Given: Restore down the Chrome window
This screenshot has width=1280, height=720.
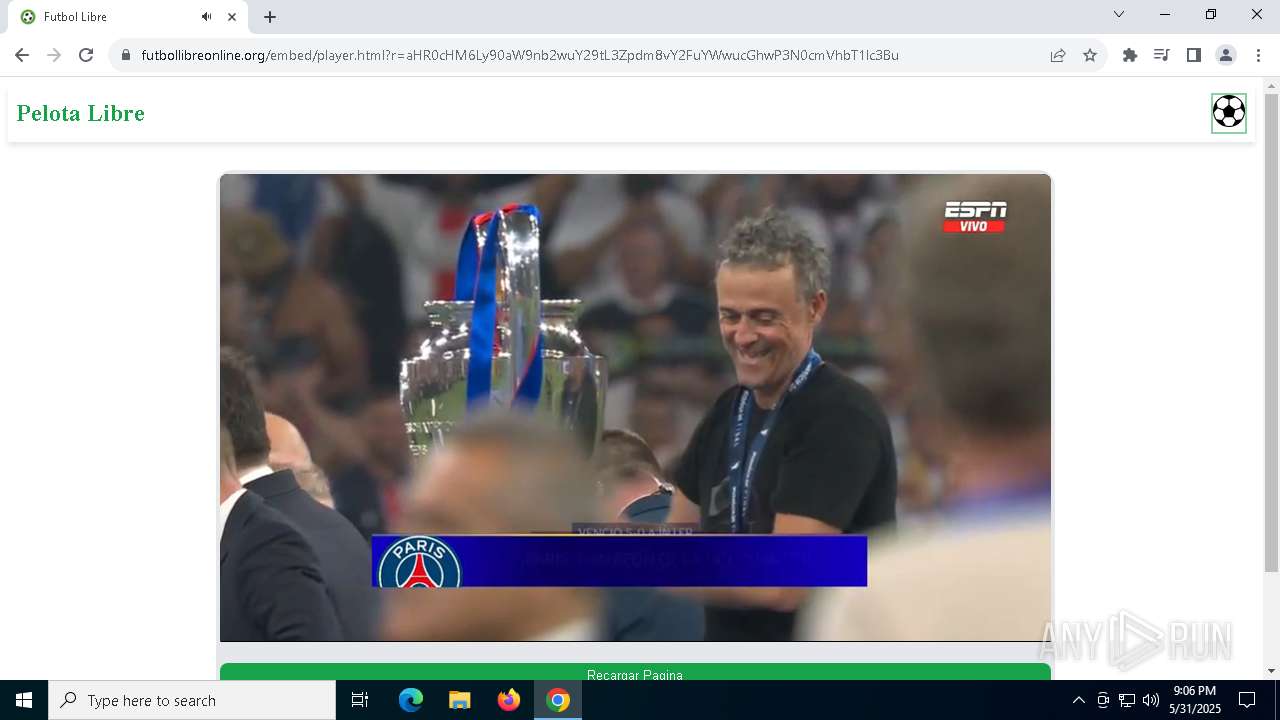Looking at the screenshot, I should tap(1211, 14).
